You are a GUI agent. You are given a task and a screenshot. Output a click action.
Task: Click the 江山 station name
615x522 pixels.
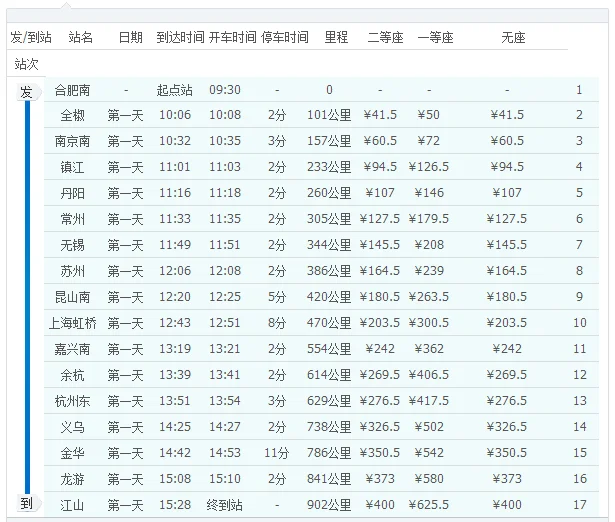coord(72,505)
